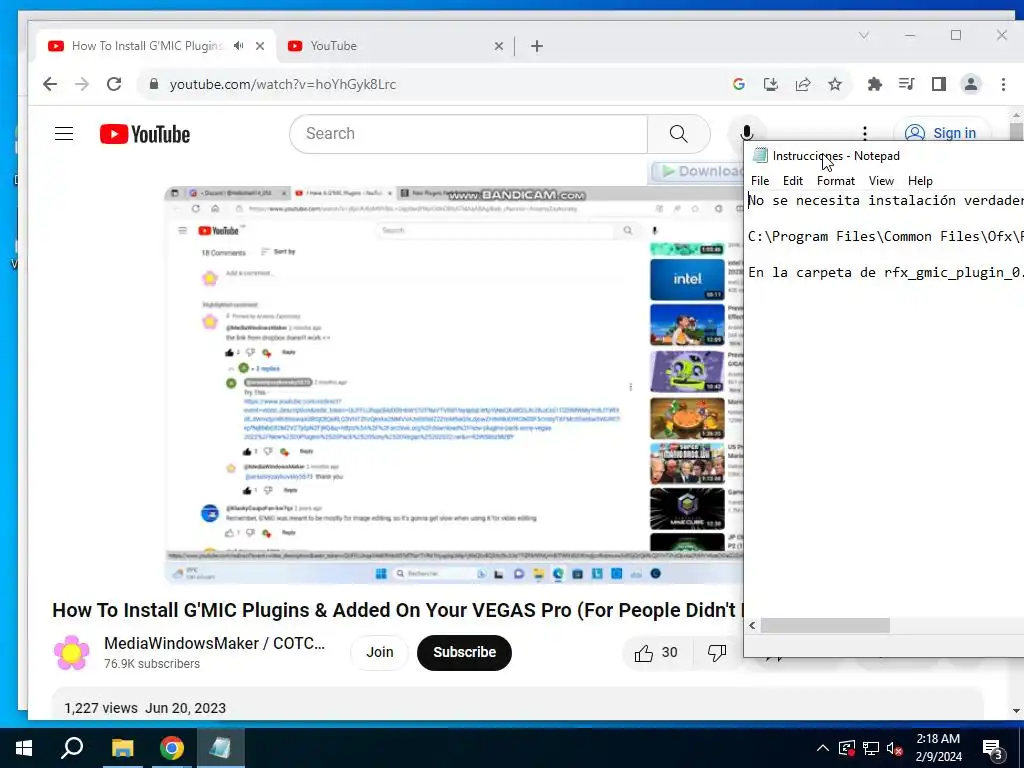The height and width of the screenshot is (768, 1024).
Task: Click the 1,227 views text
Action: coord(101,709)
